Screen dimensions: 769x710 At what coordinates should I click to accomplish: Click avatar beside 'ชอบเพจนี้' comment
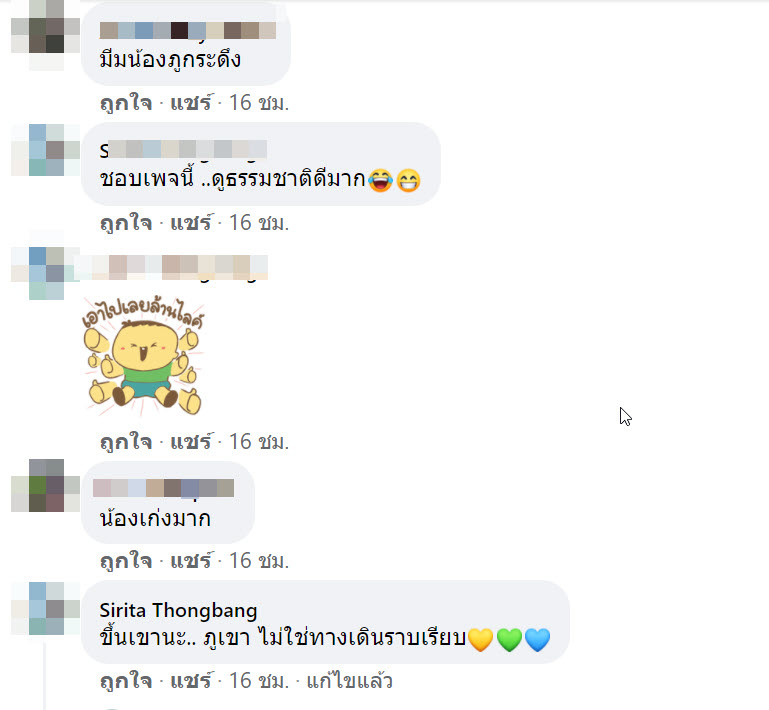pos(46,150)
